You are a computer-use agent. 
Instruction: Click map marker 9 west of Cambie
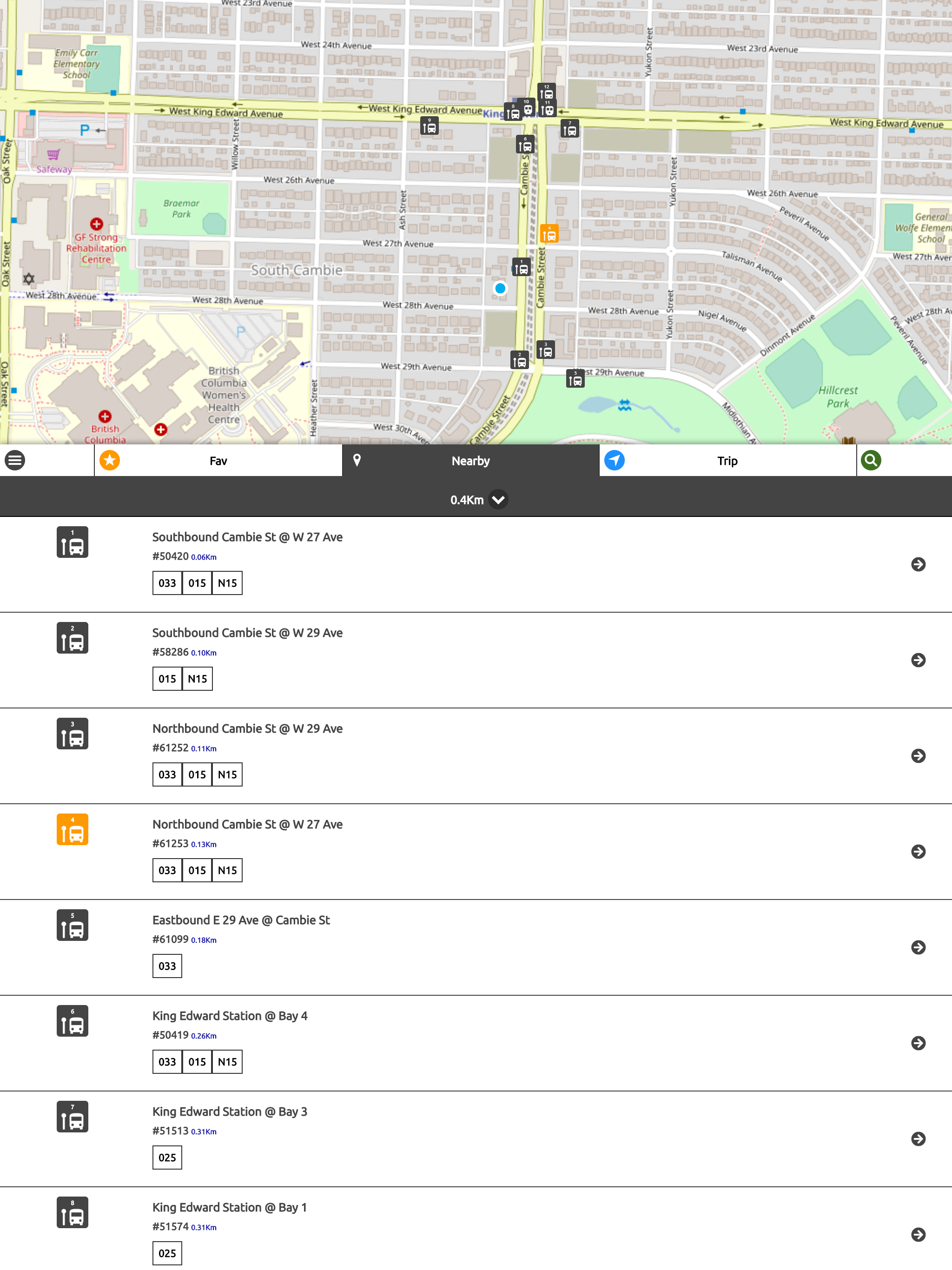point(430,126)
